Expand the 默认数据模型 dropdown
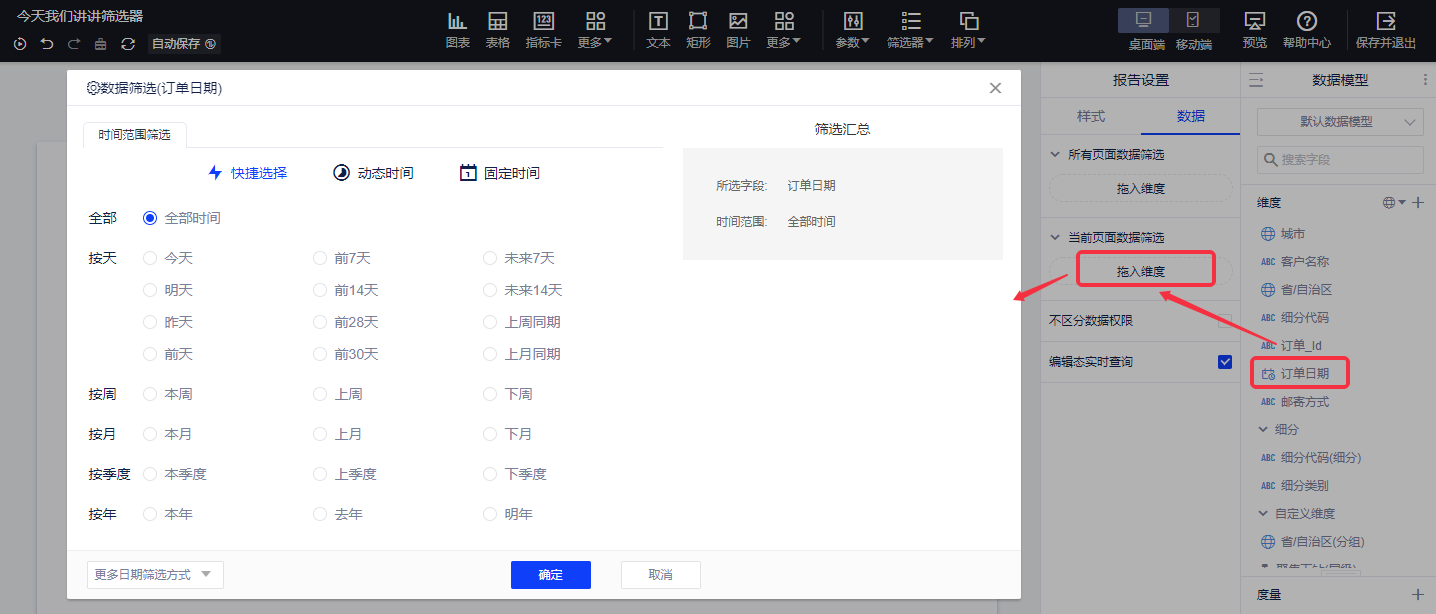The width and height of the screenshot is (1436, 614). click(1340, 122)
